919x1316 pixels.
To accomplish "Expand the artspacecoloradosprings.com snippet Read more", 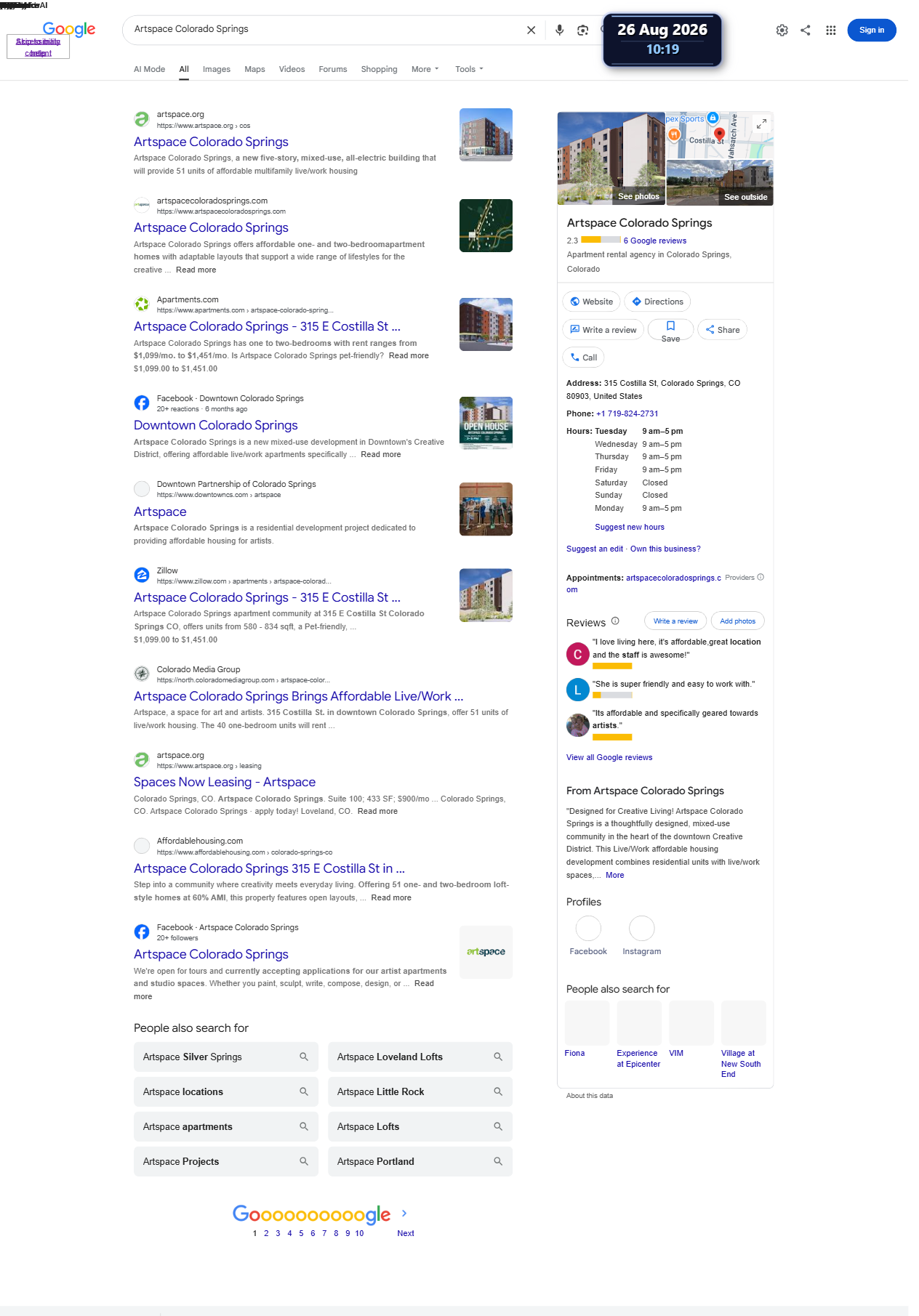I will pos(196,270).
